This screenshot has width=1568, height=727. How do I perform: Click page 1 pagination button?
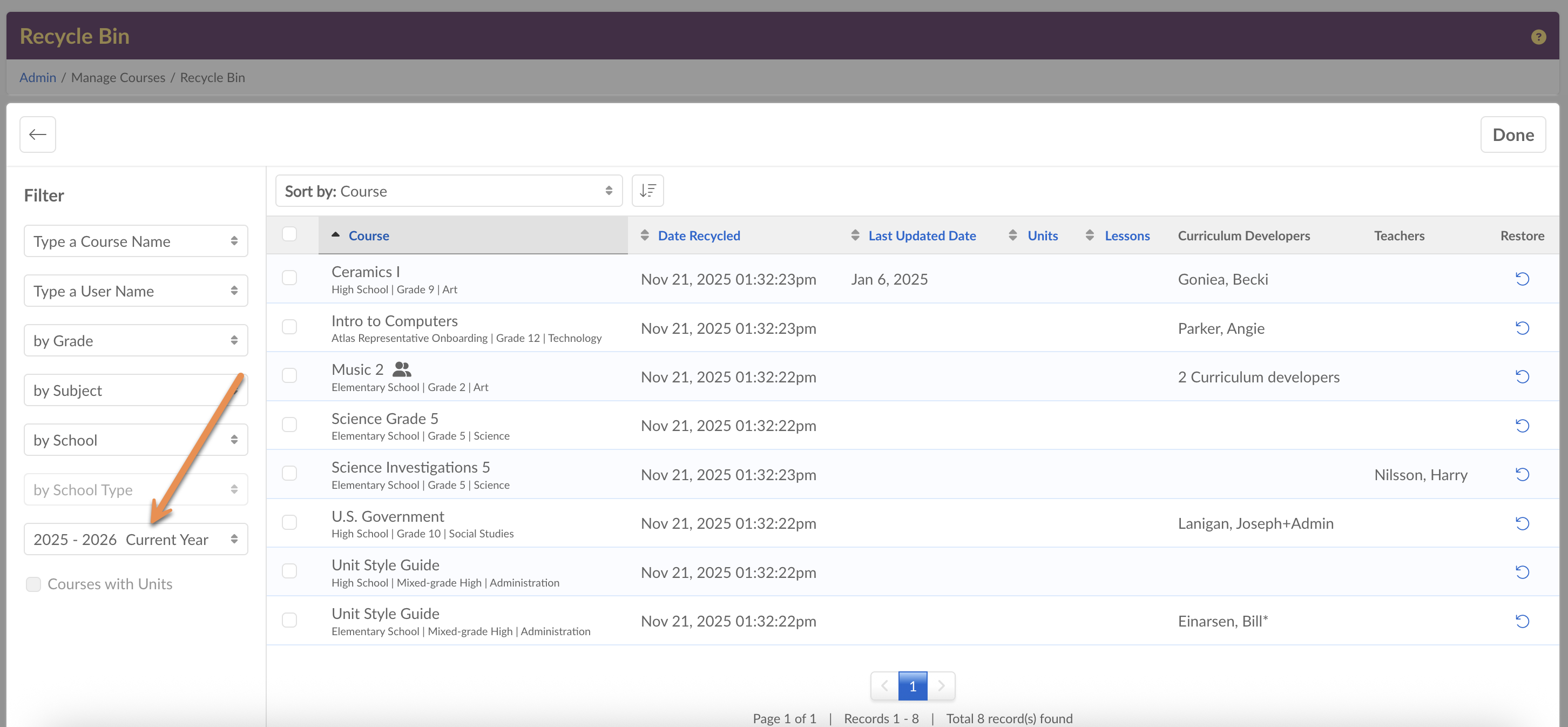coord(913,686)
